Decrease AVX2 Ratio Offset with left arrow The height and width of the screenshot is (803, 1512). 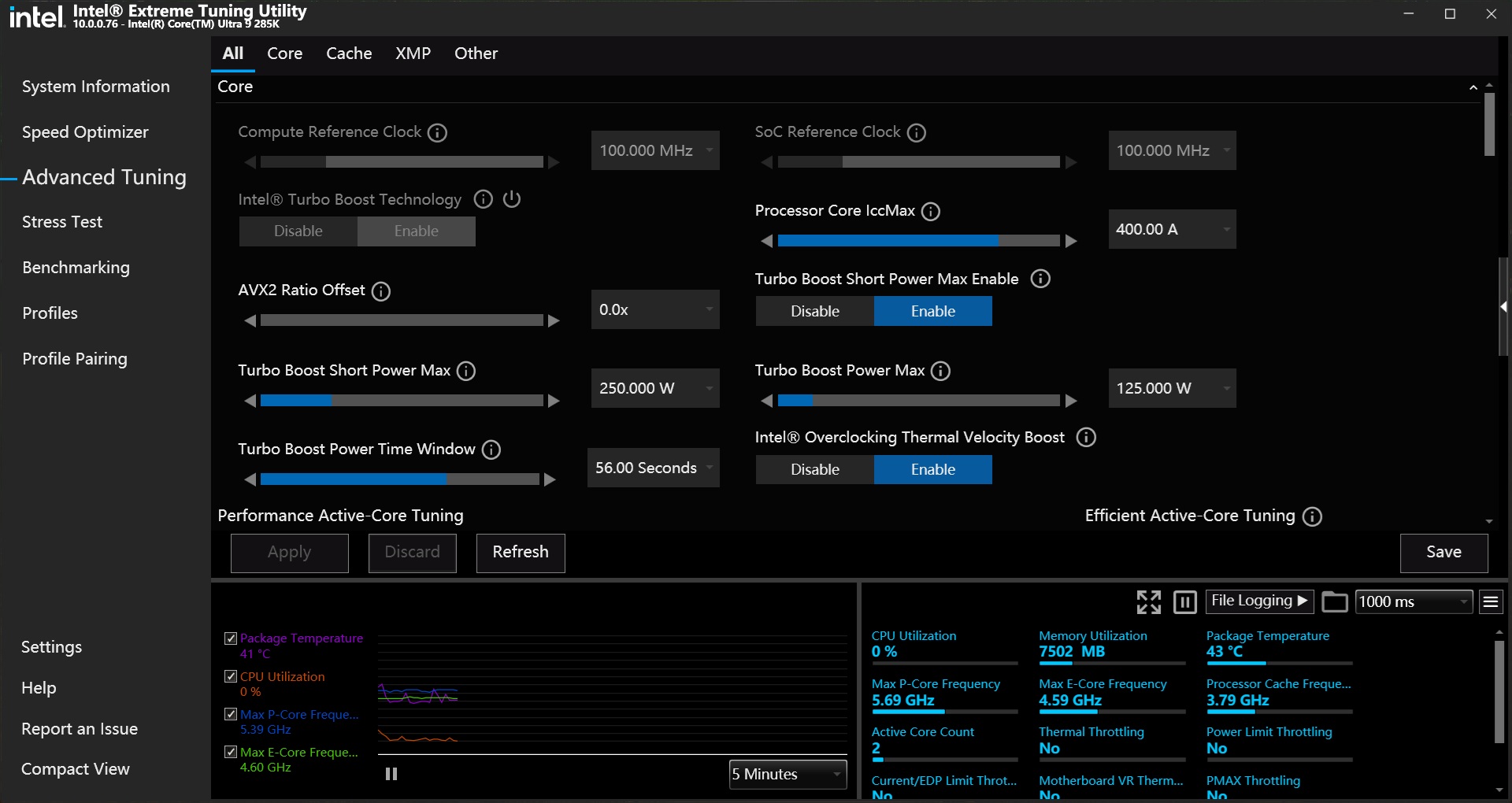click(x=250, y=320)
